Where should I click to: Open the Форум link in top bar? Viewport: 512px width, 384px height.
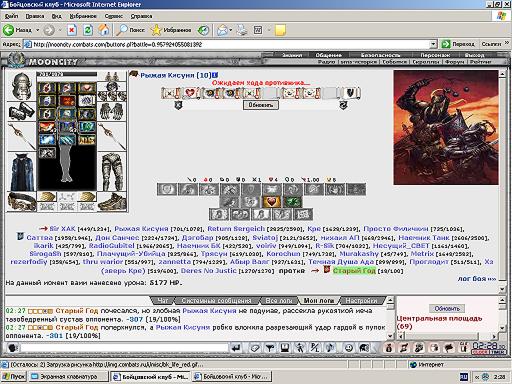[x=454, y=62]
